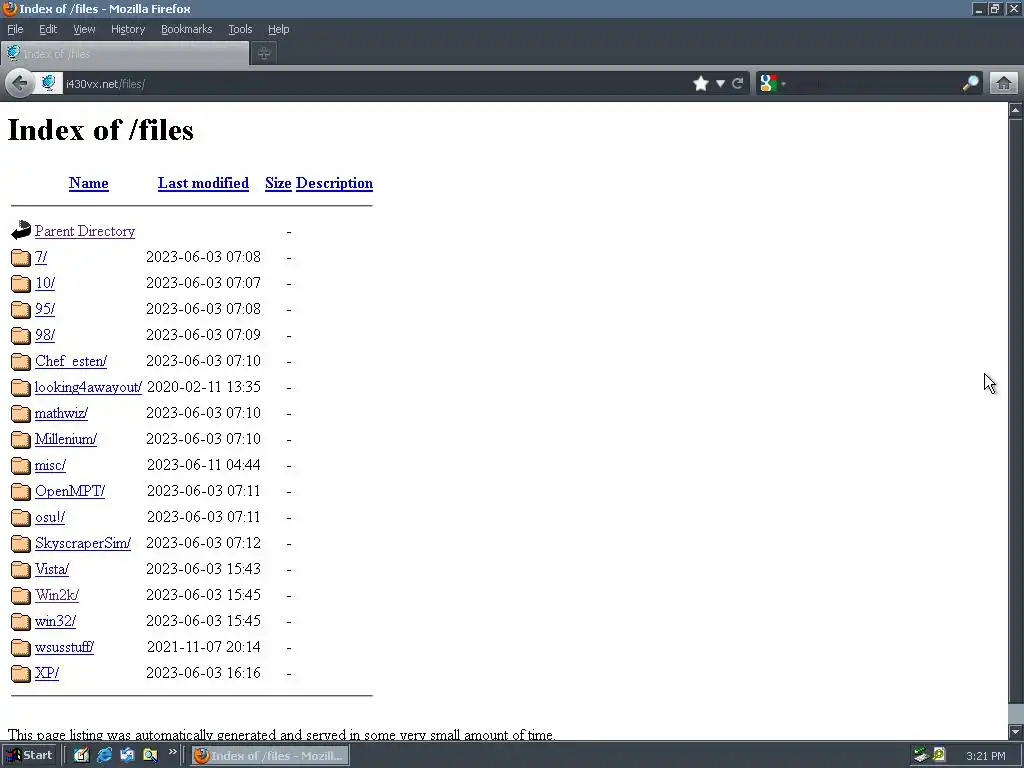Open the Win2k/ folder link
Viewport: 1024px width, 768px height.
click(x=57, y=595)
